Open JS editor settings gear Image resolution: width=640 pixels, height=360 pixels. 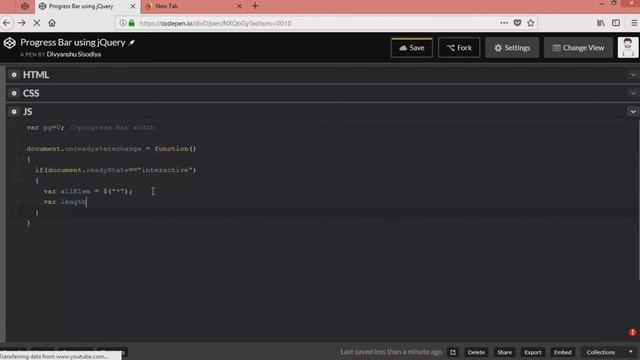[14, 111]
